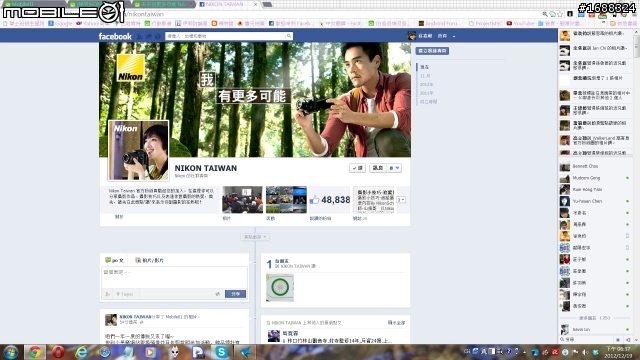Open Skype from the taskbar
This screenshot has width=640, height=360.
[x=221, y=352]
